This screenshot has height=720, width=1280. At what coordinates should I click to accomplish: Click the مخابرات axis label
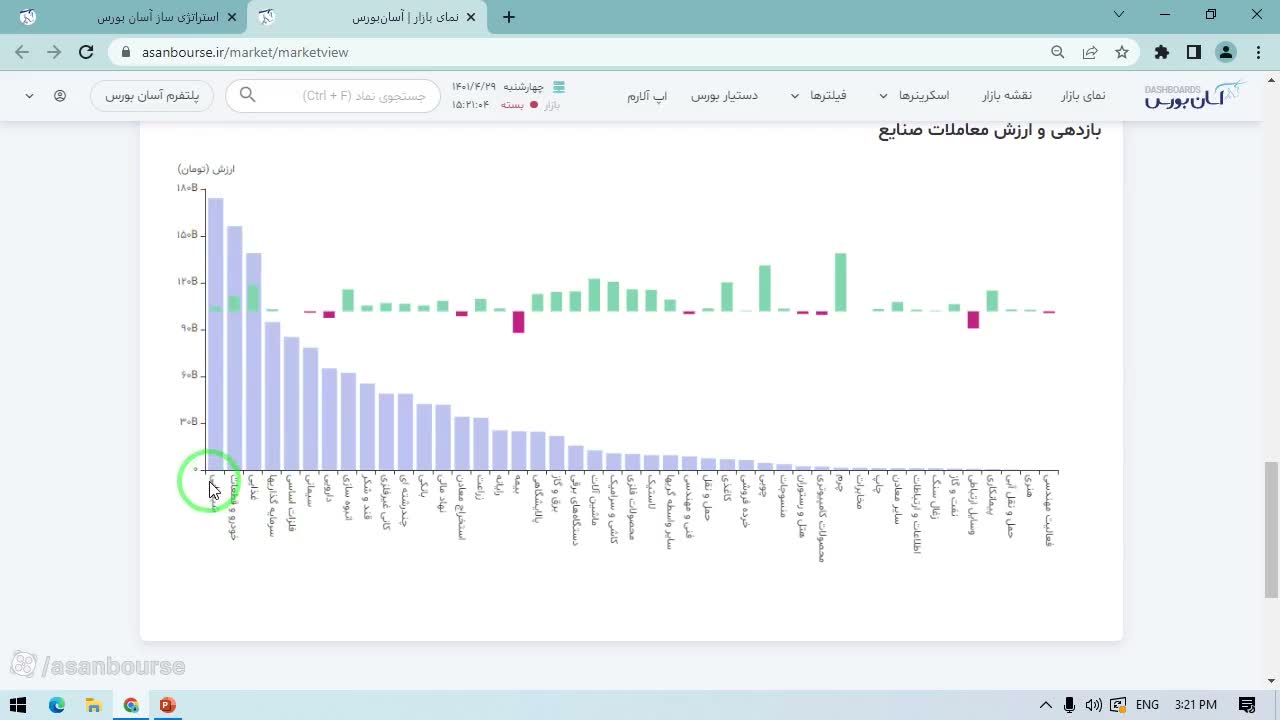click(x=860, y=492)
